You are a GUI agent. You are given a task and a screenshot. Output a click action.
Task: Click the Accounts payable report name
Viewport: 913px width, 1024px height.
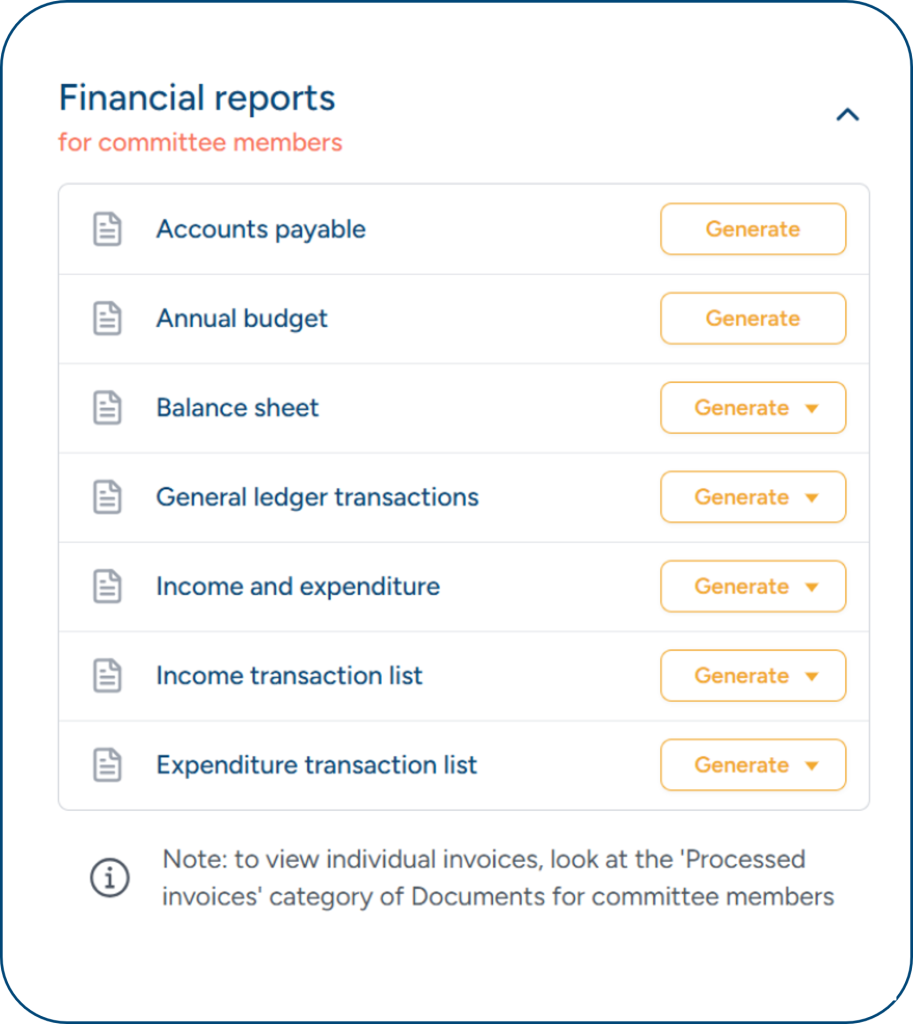point(261,229)
